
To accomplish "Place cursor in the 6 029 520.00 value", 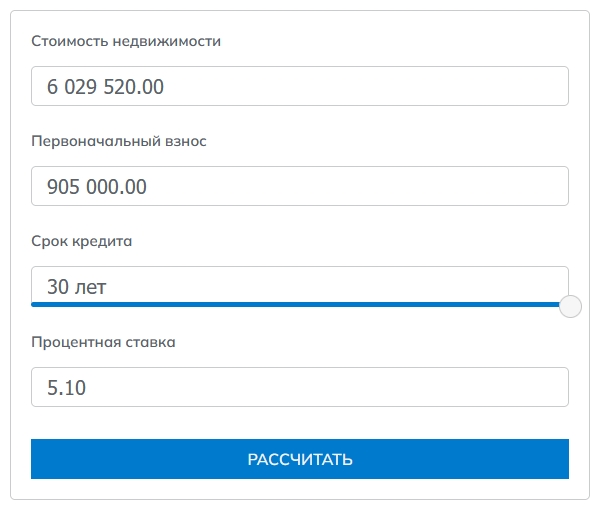I will (105, 86).
